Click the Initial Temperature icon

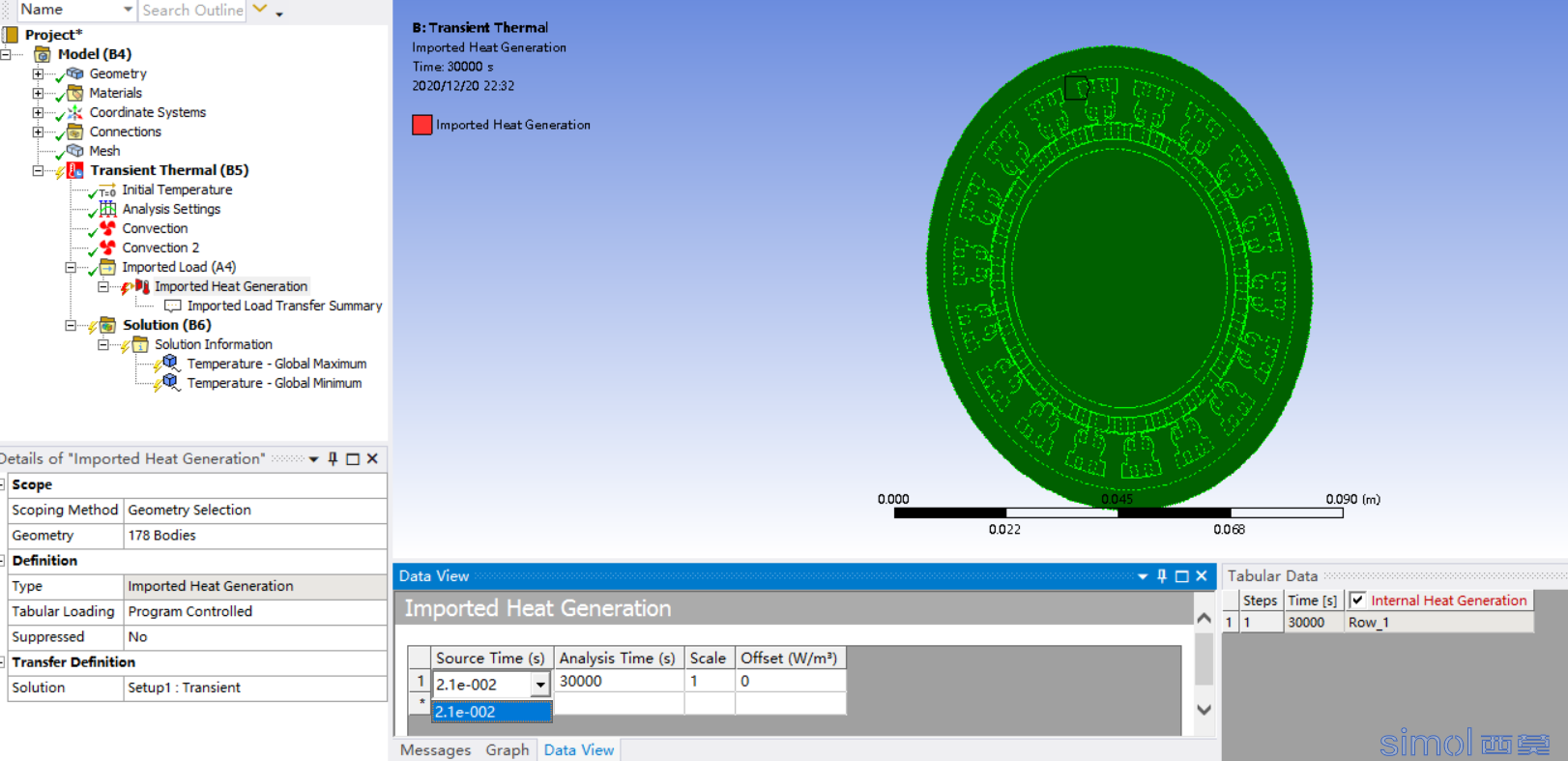point(107,190)
